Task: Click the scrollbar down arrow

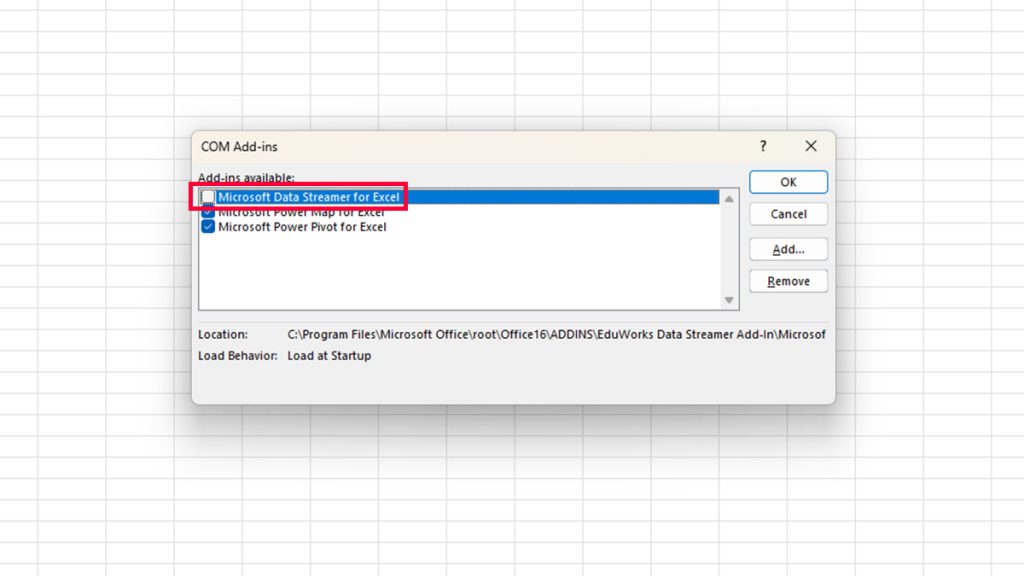Action: click(730, 299)
